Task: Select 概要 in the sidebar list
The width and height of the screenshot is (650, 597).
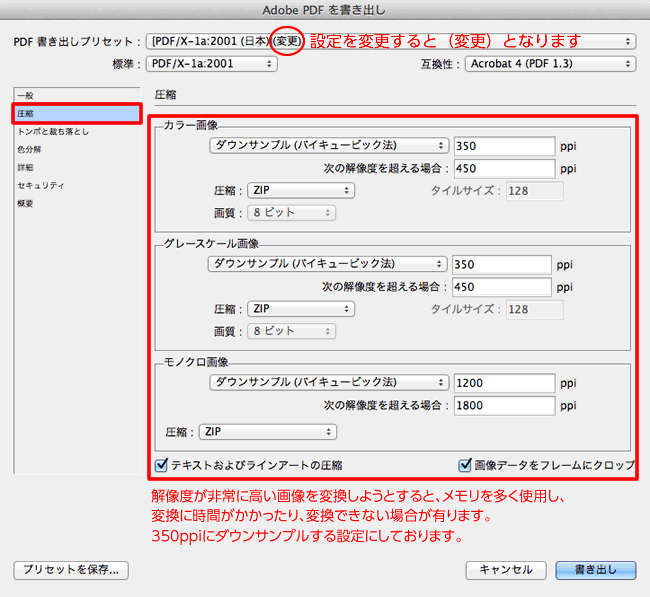Action: tap(77, 203)
